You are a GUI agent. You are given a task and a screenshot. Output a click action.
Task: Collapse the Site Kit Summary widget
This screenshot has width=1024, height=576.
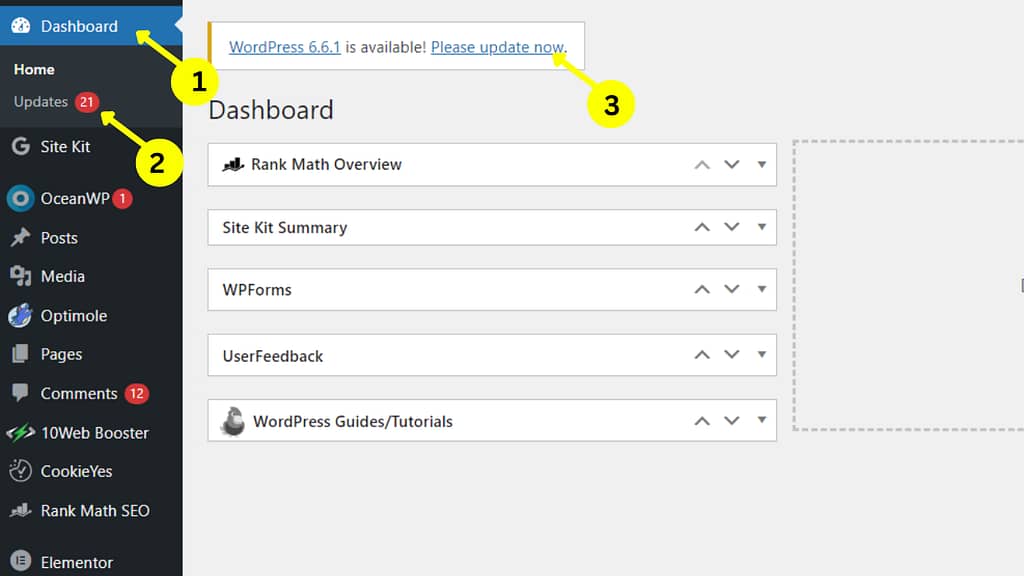[701, 227]
